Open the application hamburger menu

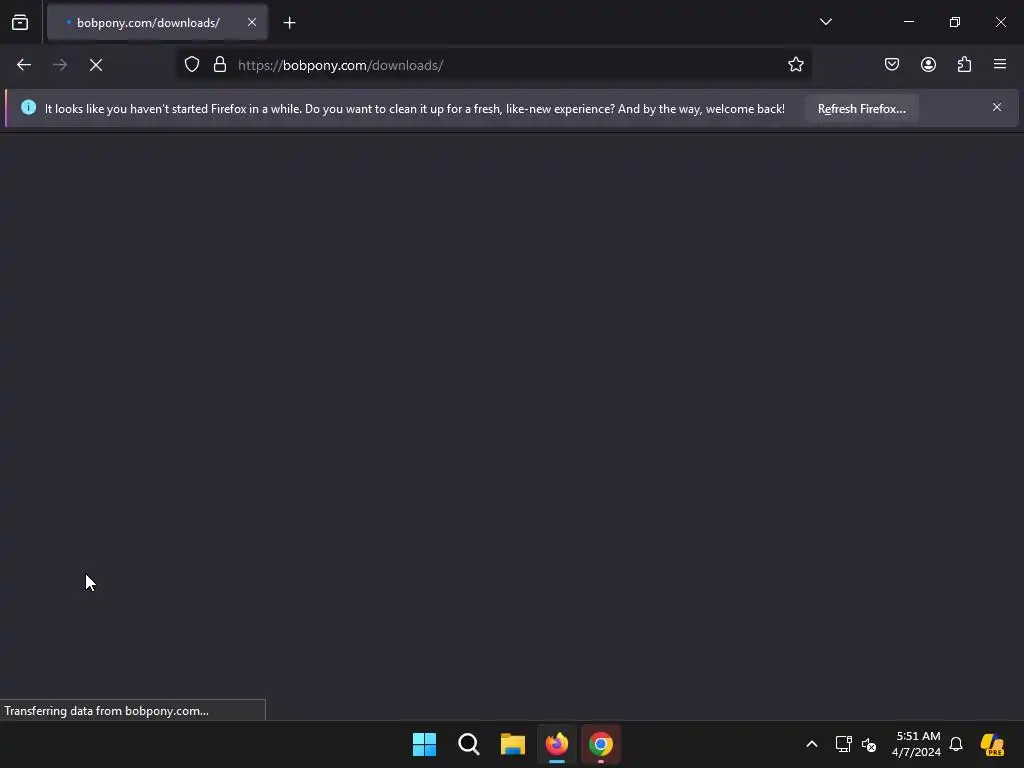pyautogui.click(x=1000, y=65)
